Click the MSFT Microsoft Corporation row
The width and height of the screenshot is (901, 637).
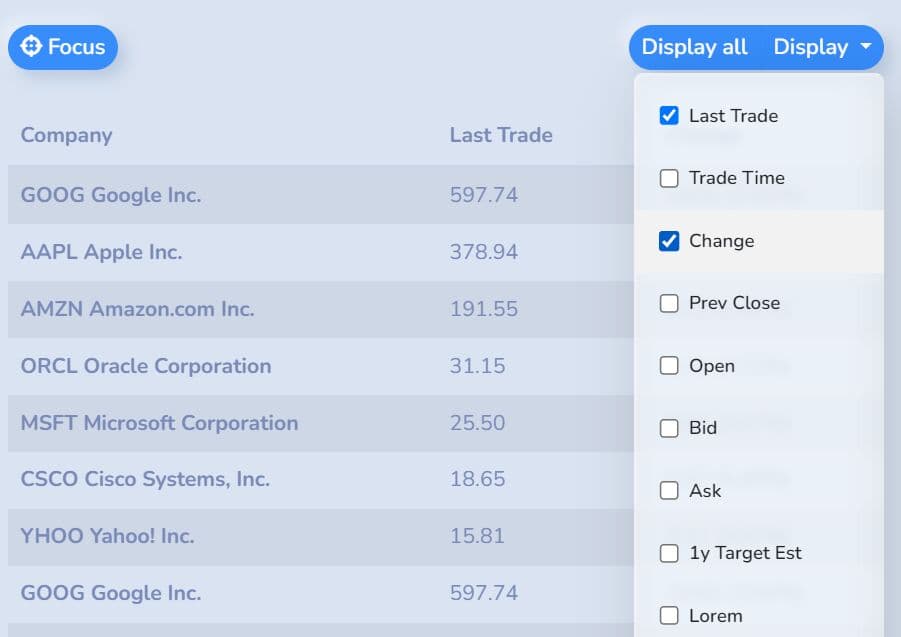[x=159, y=423]
